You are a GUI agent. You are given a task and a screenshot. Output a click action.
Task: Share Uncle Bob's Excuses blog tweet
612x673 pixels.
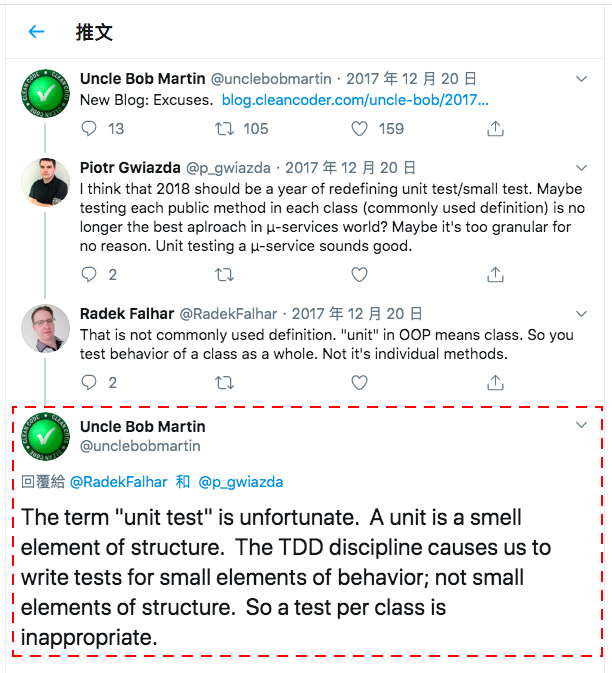pos(495,128)
